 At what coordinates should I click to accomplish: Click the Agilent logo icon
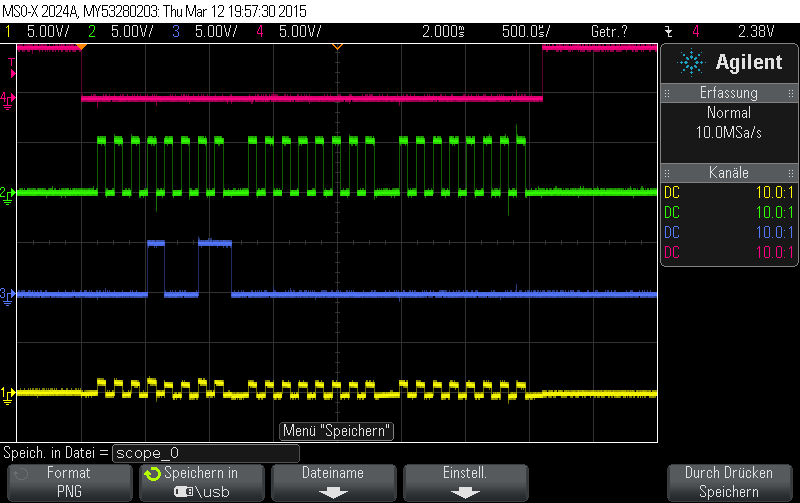point(691,63)
